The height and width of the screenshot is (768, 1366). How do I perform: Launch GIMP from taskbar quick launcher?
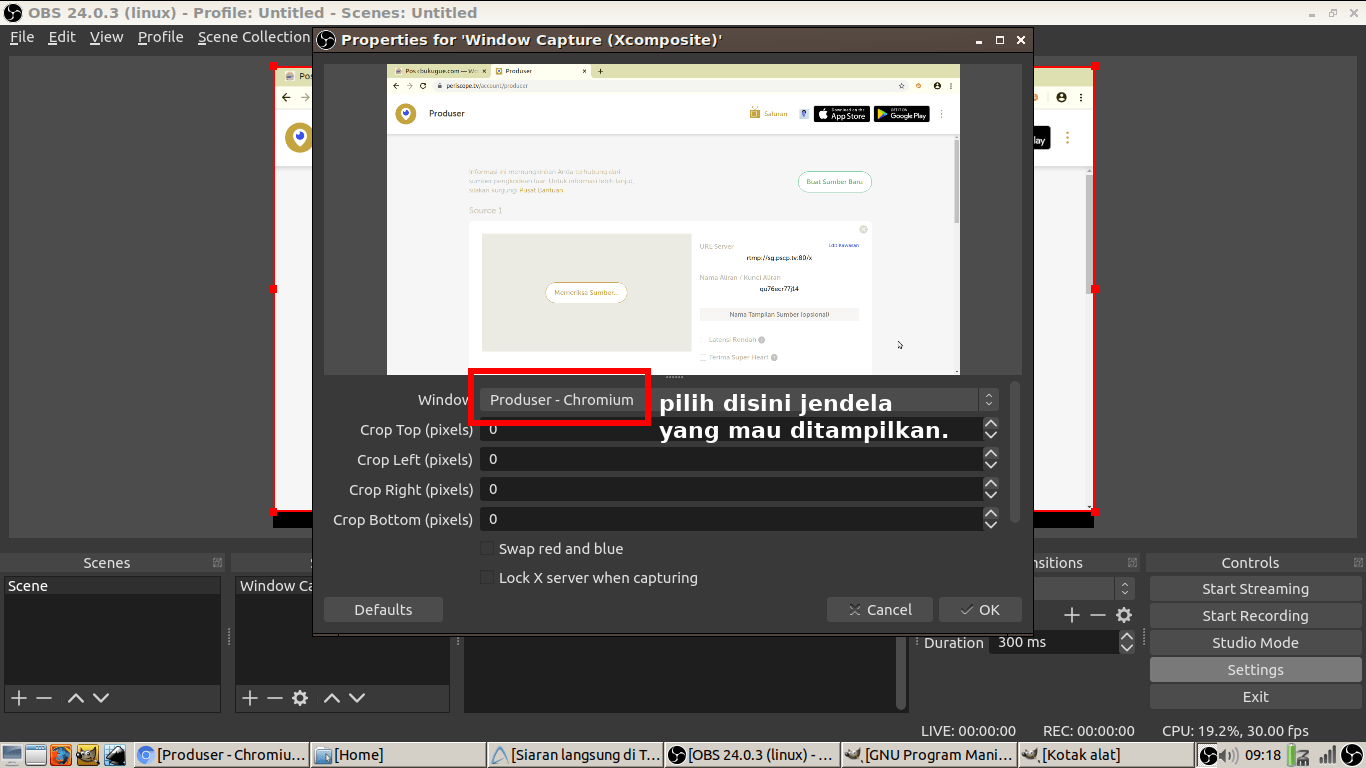[87, 755]
